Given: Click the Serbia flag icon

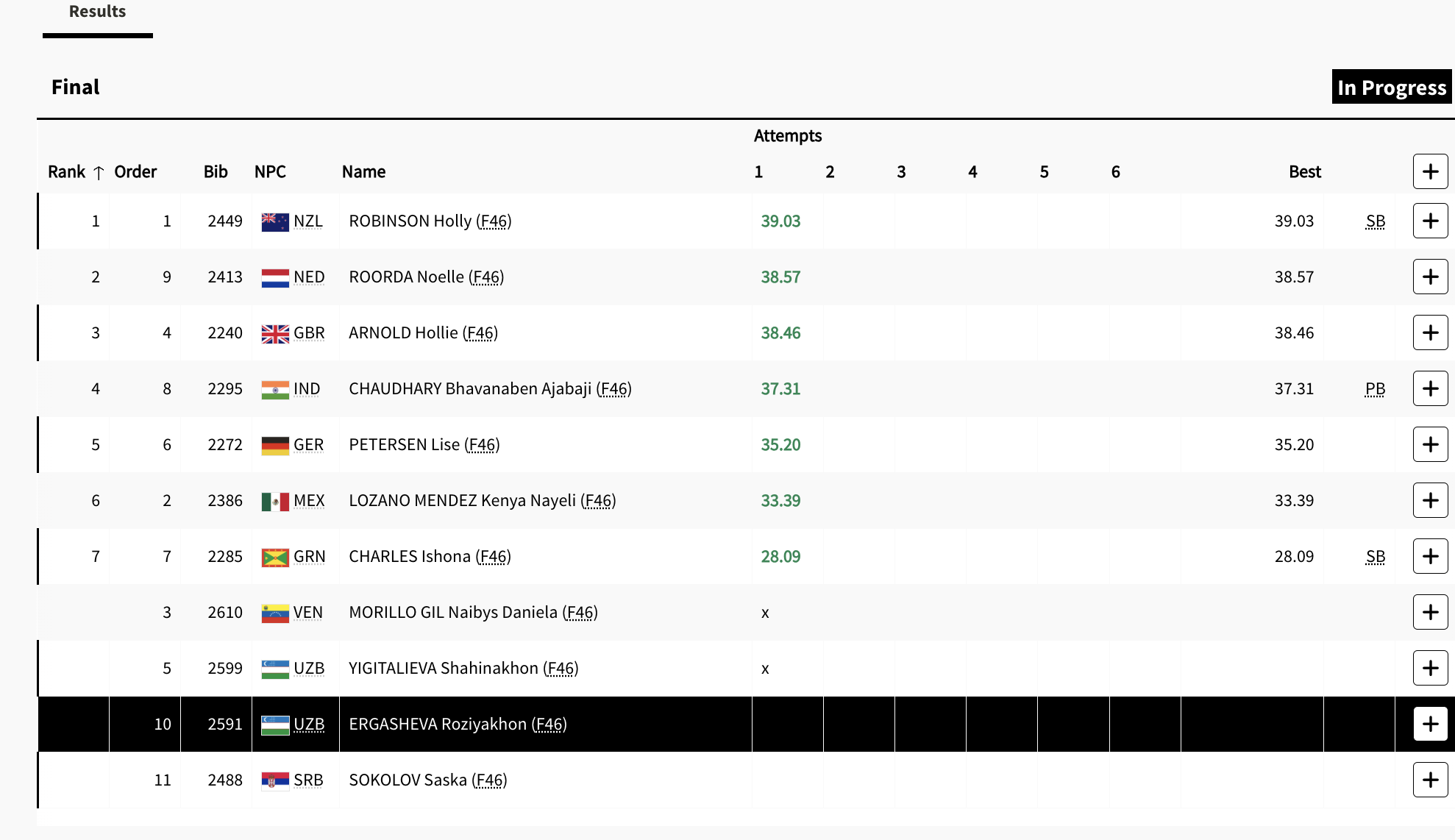Looking at the screenshot, I should click(275, 780).
